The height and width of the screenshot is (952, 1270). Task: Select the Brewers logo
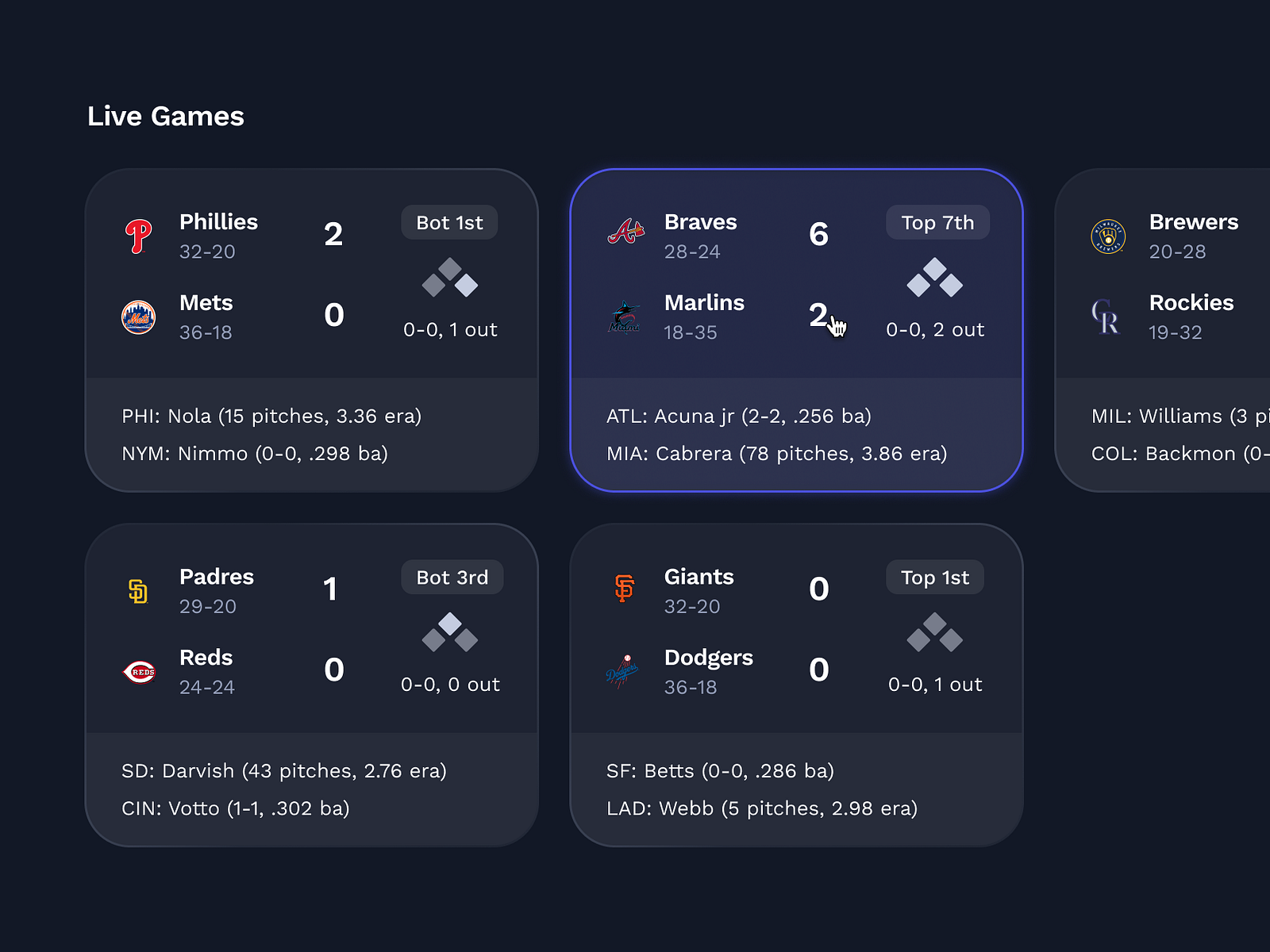pyautogui.click(x=1108, y=232)
